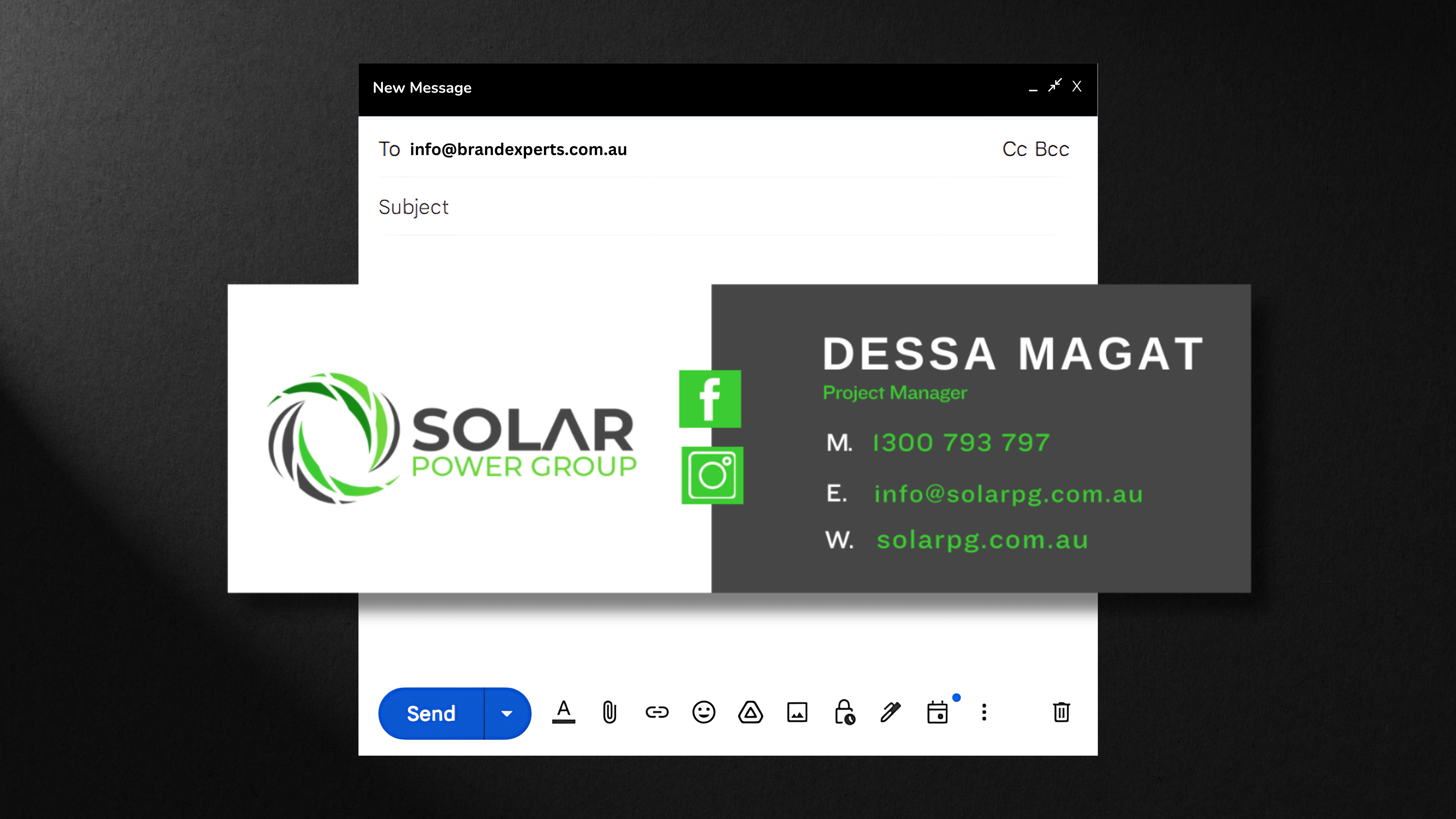Select recipient info@brandexperts.com.au
This screenshot has width=1456, height=819.
coord(518,149)
